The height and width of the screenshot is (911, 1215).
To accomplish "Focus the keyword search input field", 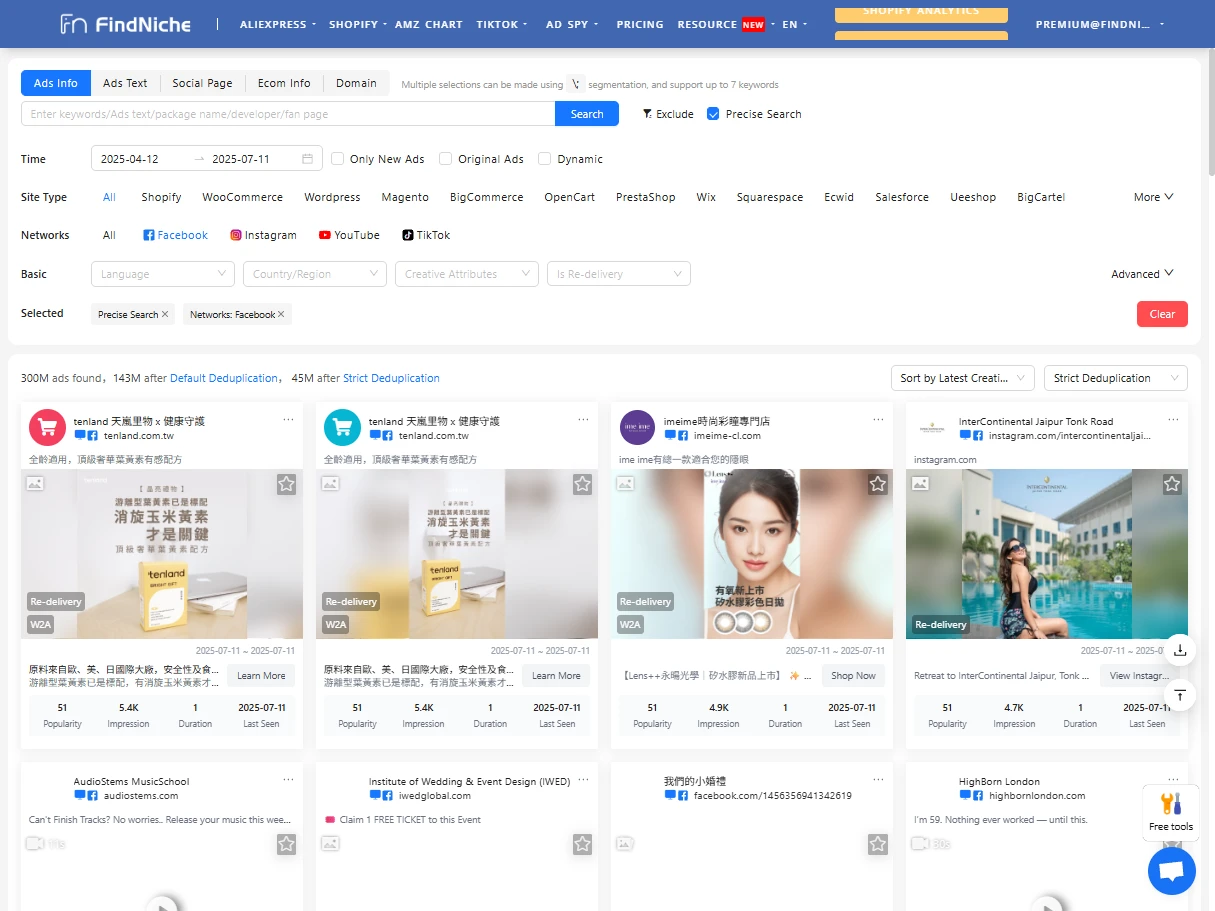I will click(288, 114).
